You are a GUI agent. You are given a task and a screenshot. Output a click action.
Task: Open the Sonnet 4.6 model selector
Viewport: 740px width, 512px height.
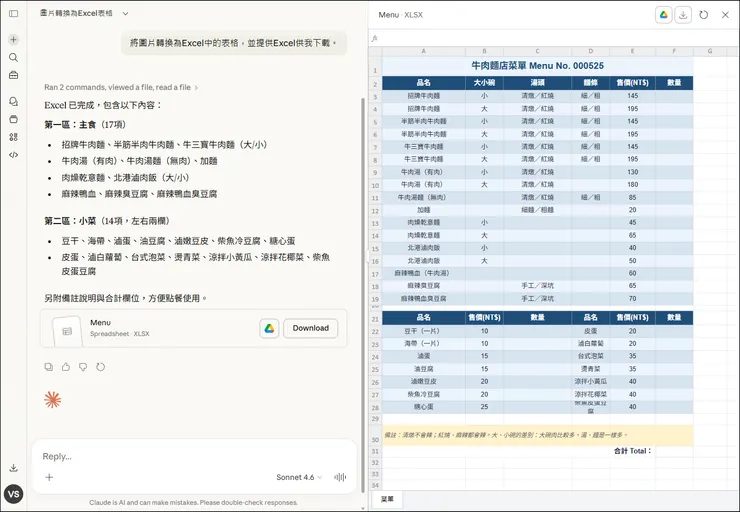pos(299,477)
